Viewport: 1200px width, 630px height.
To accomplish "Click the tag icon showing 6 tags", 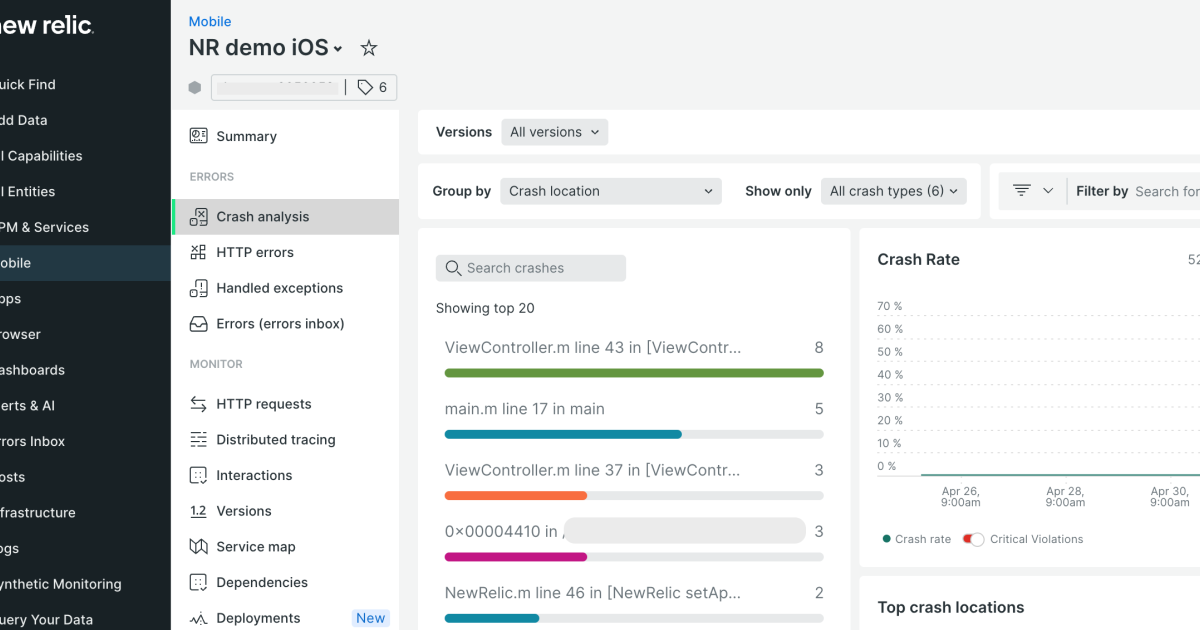I will [365, 87].
